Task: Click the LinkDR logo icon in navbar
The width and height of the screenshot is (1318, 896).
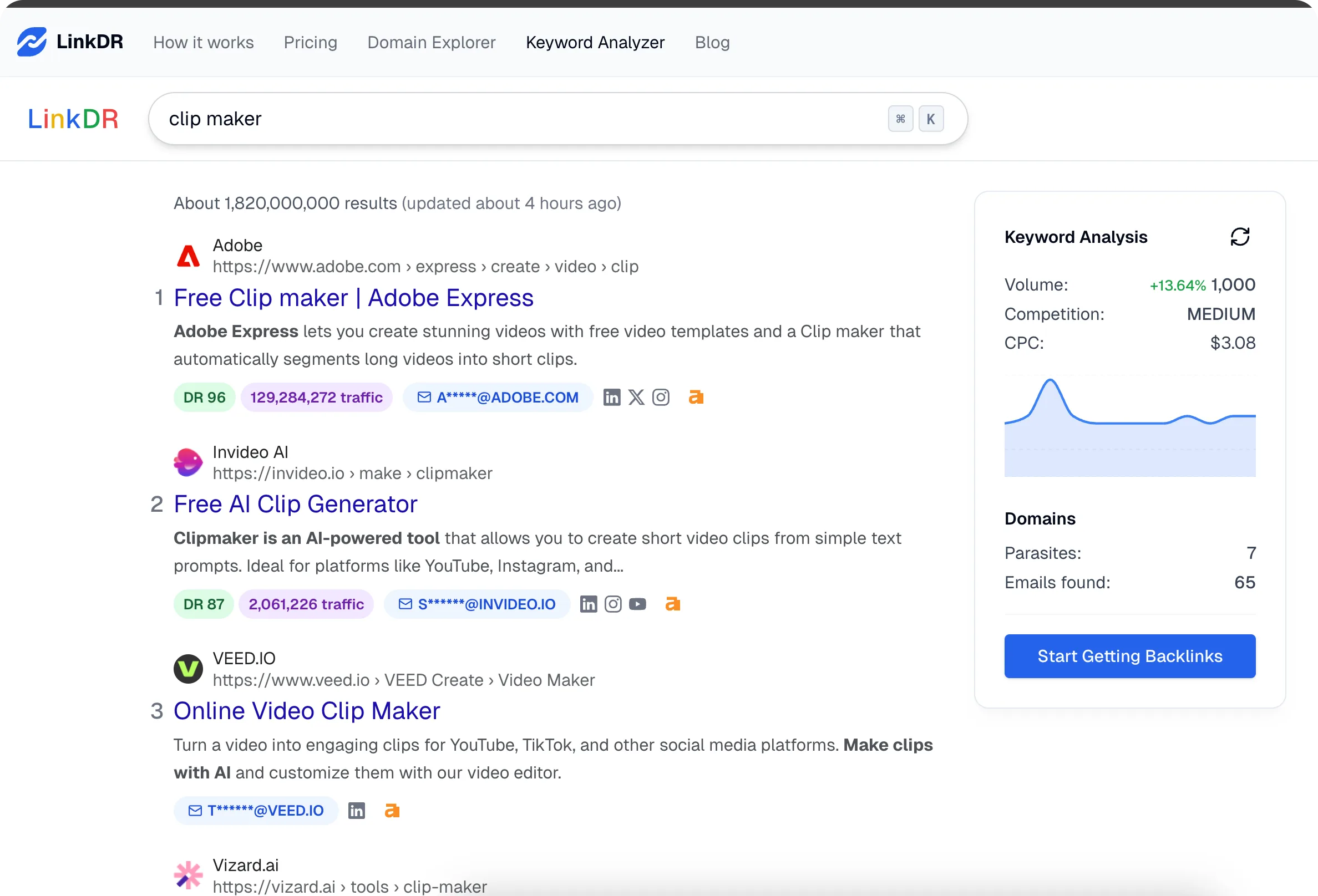Action: tap(32, 42)
